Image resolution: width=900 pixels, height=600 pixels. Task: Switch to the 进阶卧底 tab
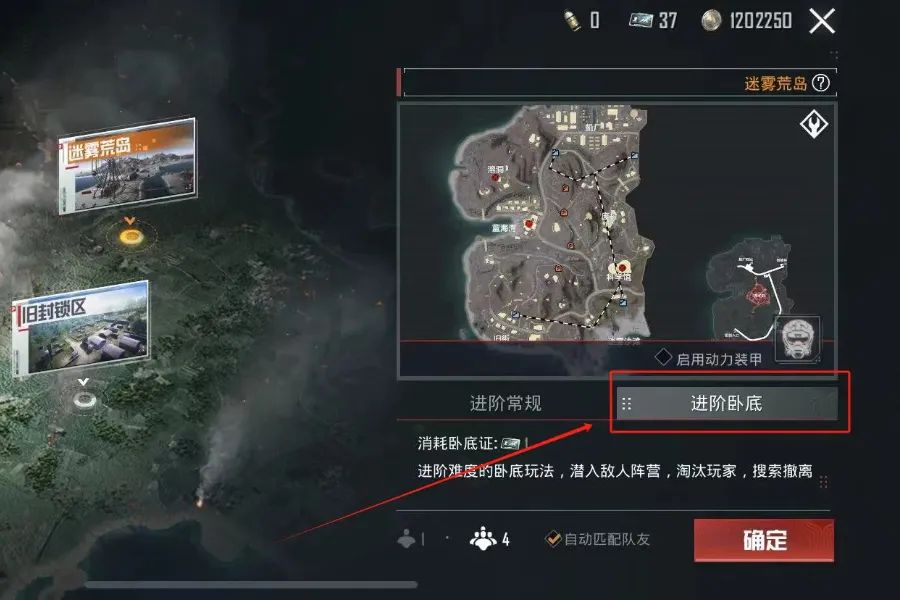tap(727, 403)
